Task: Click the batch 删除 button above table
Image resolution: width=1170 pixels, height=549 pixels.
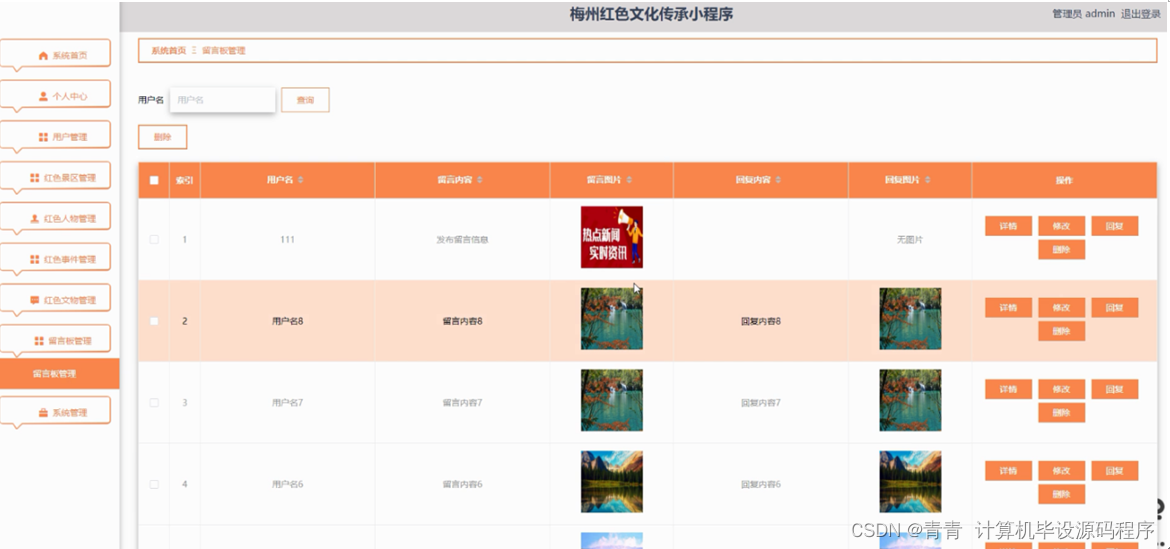Action: click(x=163, y=137)
